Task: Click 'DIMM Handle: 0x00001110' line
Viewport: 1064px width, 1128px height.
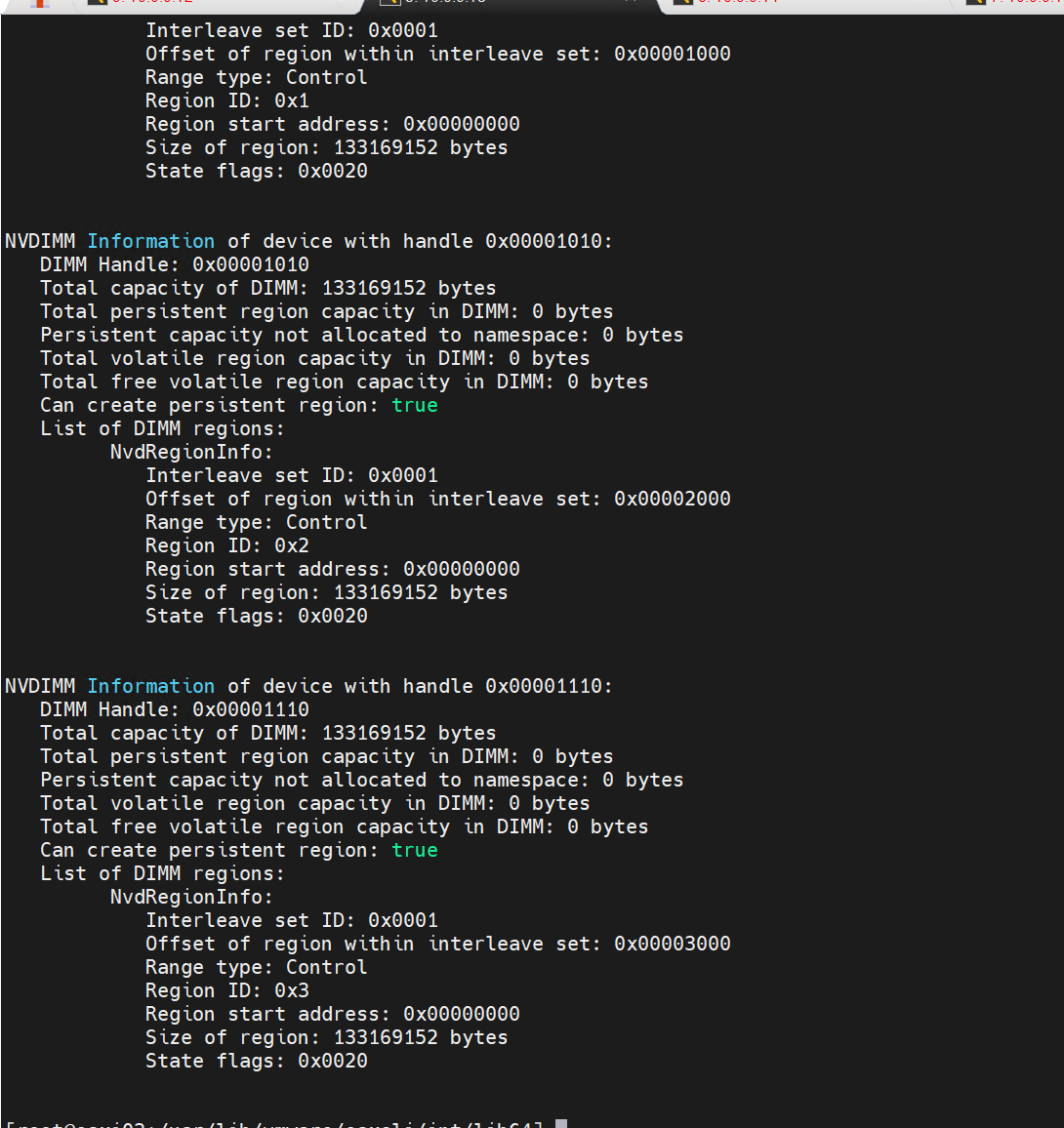Action: (174, 710)
